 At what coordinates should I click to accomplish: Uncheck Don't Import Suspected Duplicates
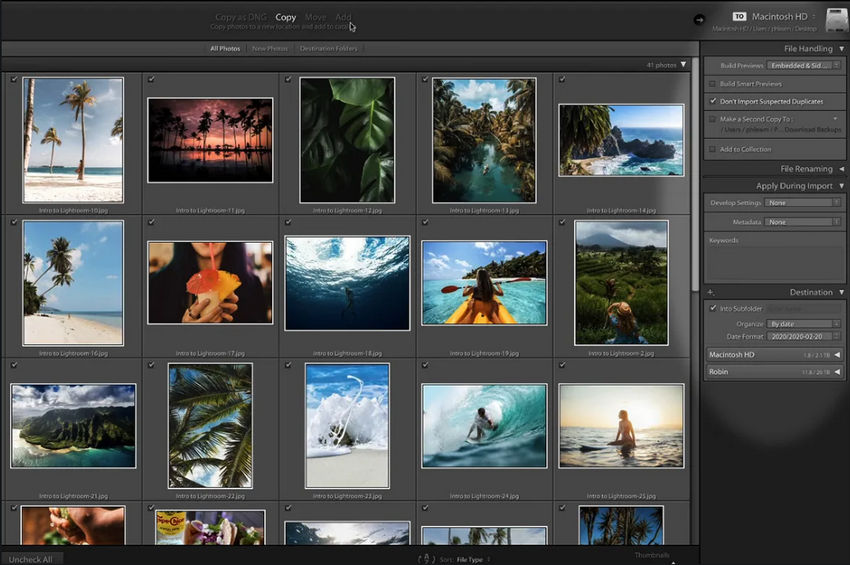(712, 101)
